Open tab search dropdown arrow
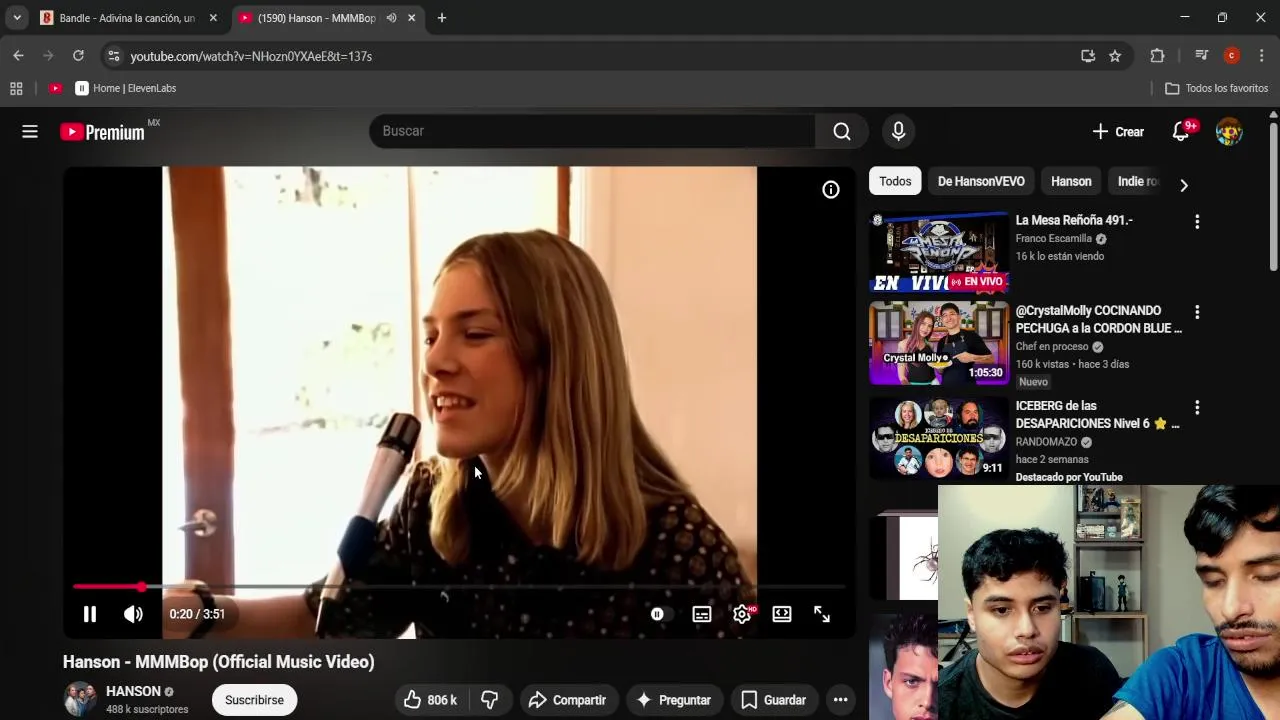The width and height of the screenshot is (1280, 720). point(17,18)
